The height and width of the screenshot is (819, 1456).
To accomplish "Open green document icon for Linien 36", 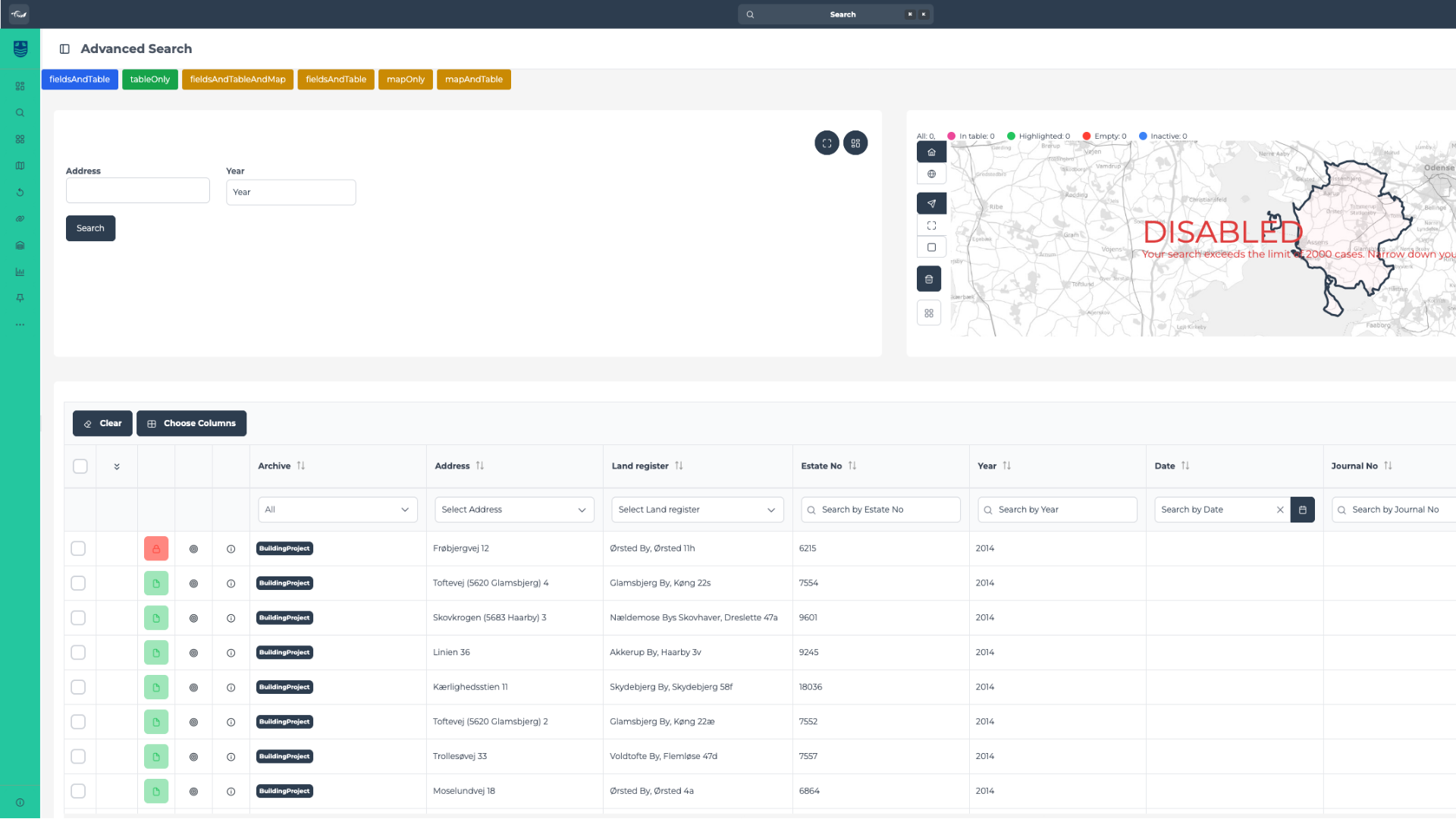I will 156,653.
